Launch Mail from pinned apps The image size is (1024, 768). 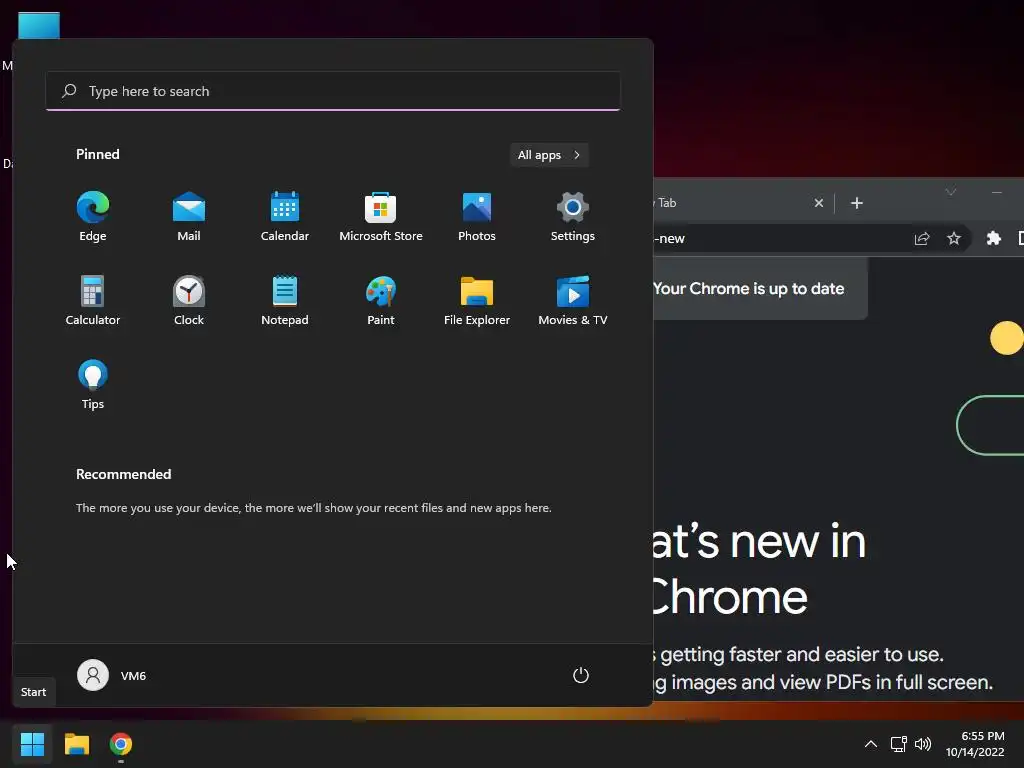[189, 217]
